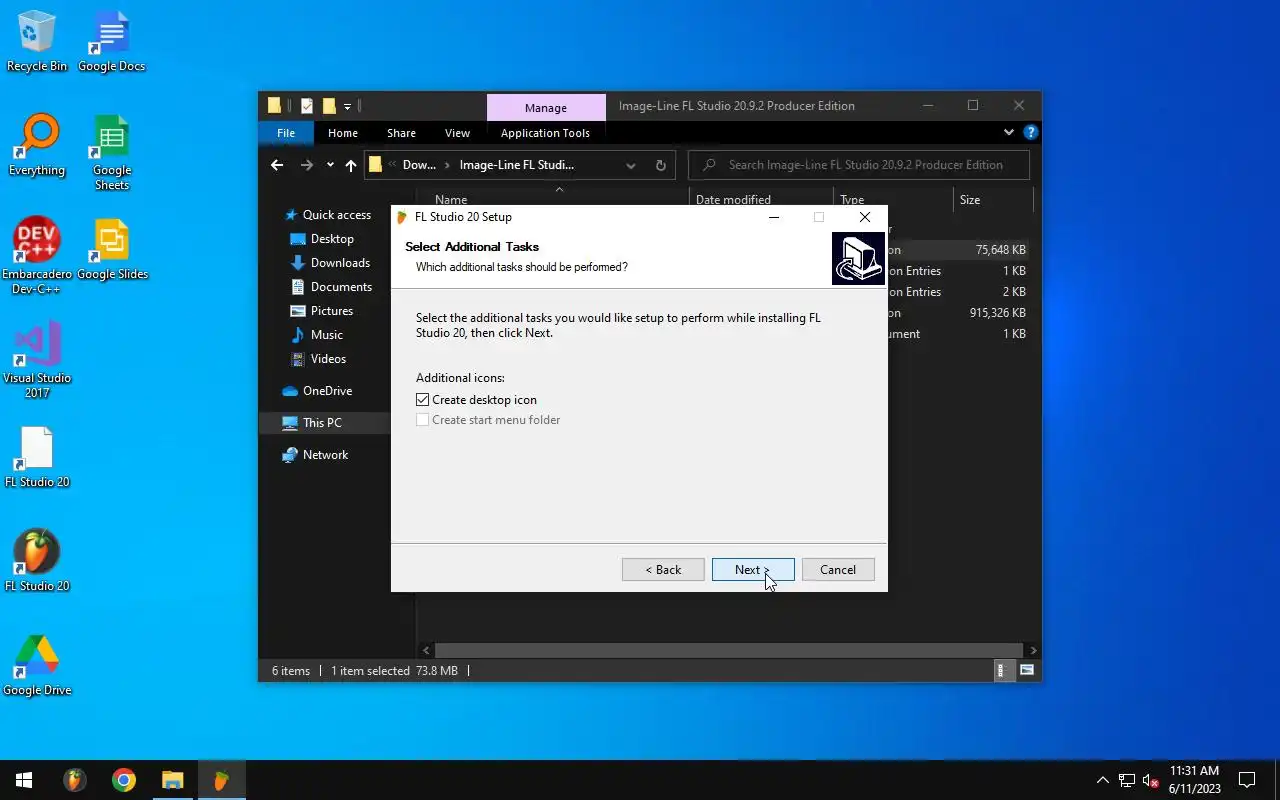Open the Home ribbon tab in Explorer
Viewport: 1280px width, 800px height.
pos(343,133)
